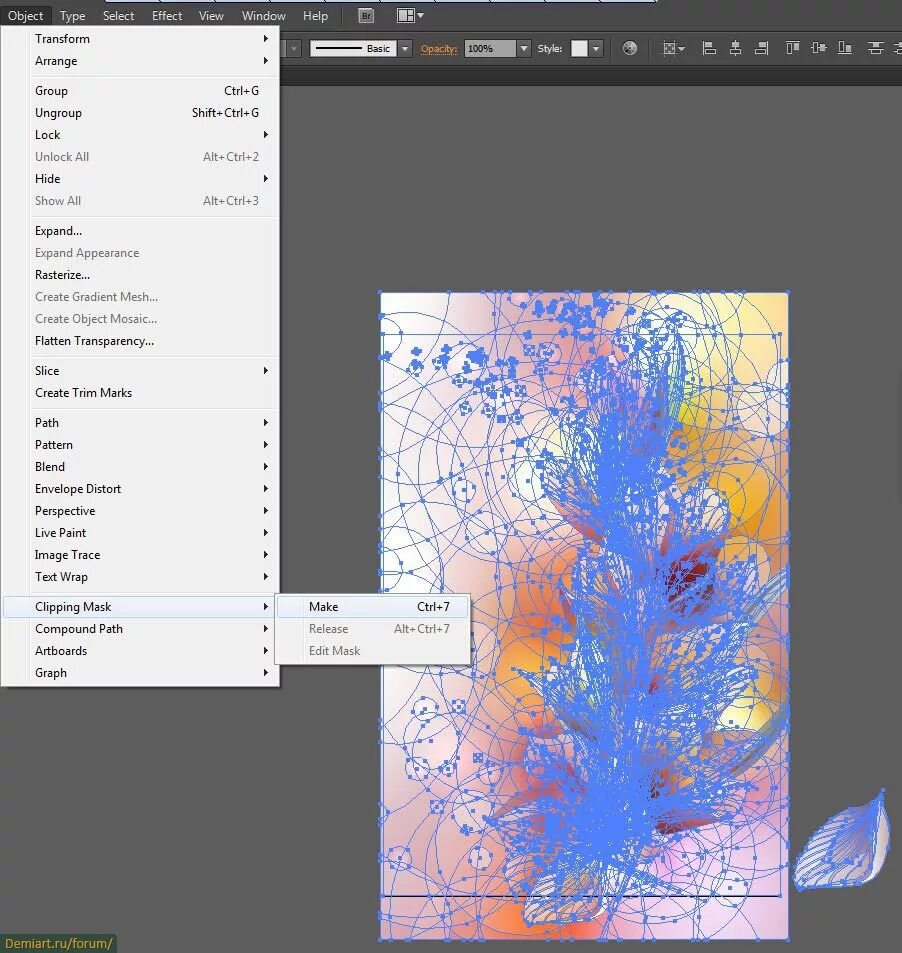902x953 pixels.
Task: Select Expand... menu entry
Action: (152, 231)
